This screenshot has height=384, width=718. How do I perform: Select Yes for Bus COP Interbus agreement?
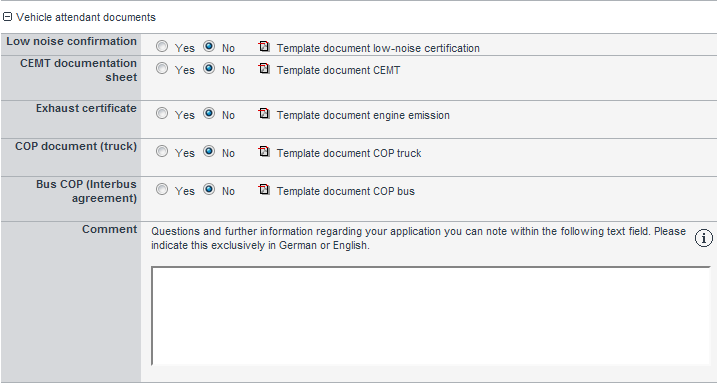tap(162, 189)
